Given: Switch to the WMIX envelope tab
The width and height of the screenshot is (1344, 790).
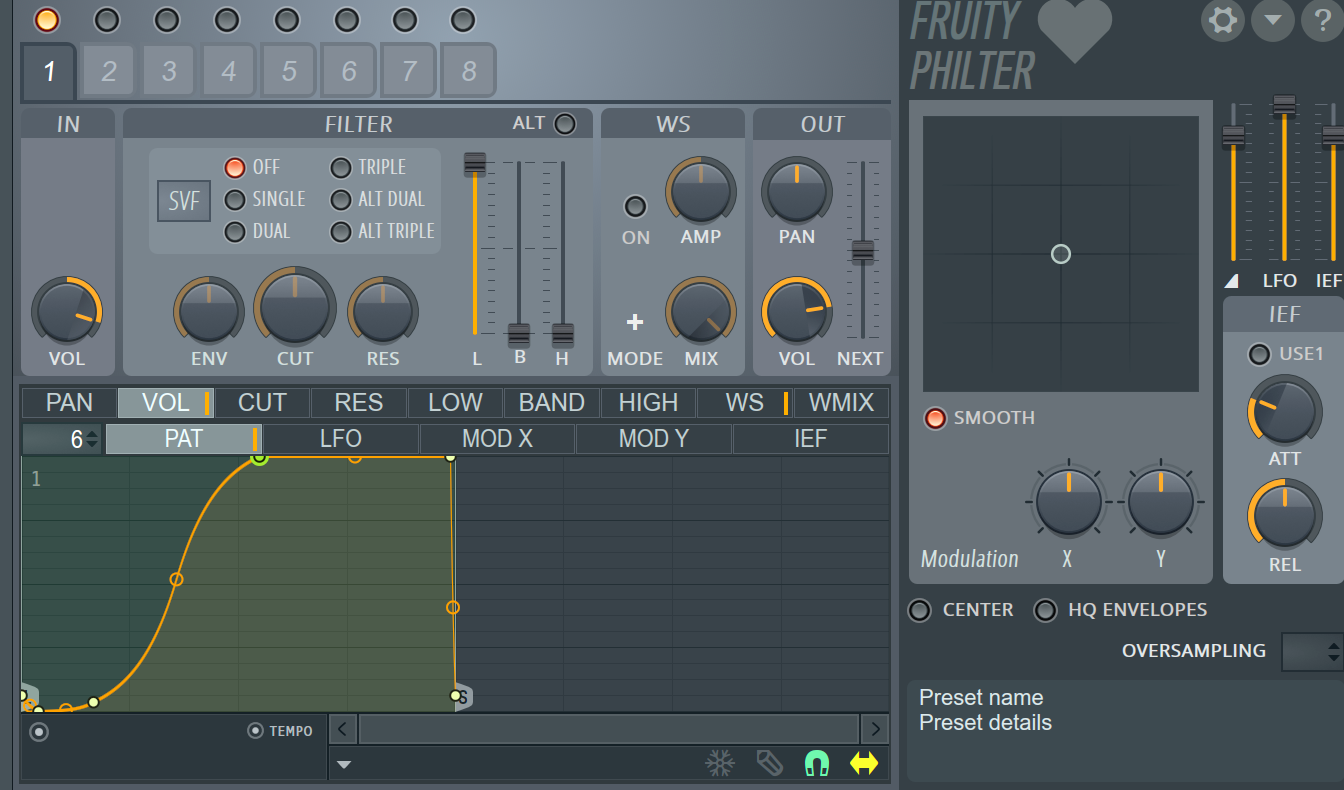Looking at the screenshot, I should click(841, 403).
